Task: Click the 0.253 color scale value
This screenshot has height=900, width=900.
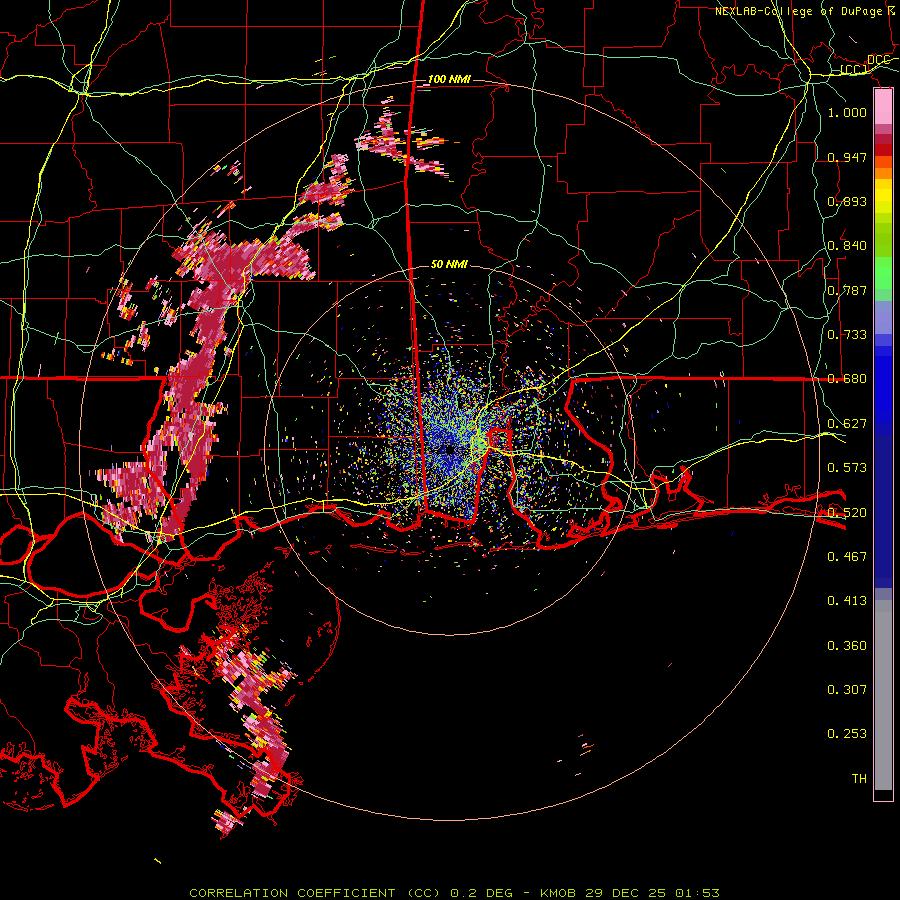Action: [x=847, y=734]
